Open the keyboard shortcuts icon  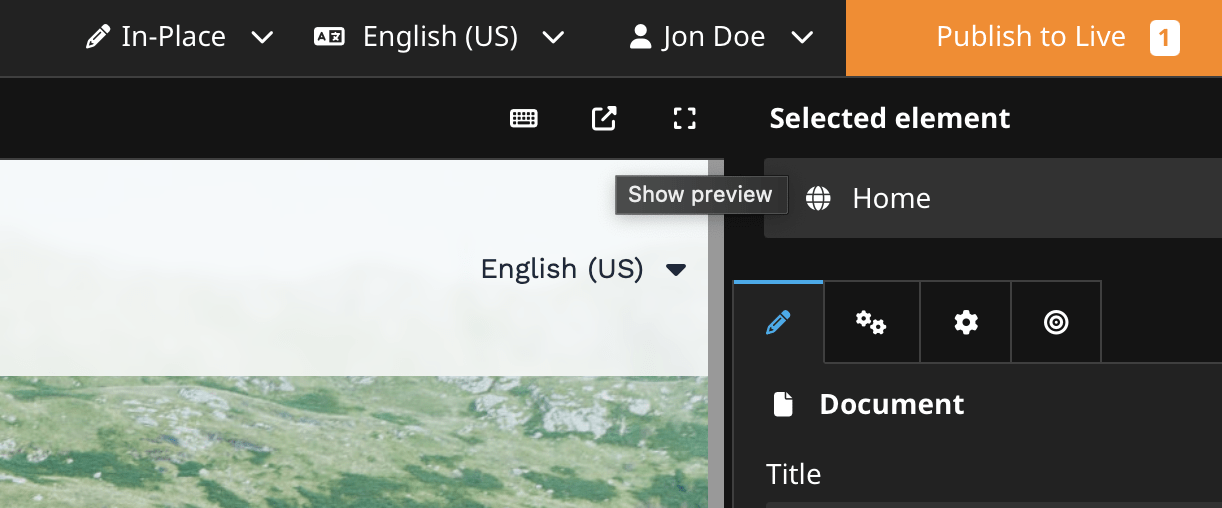[x=524, y=119]
